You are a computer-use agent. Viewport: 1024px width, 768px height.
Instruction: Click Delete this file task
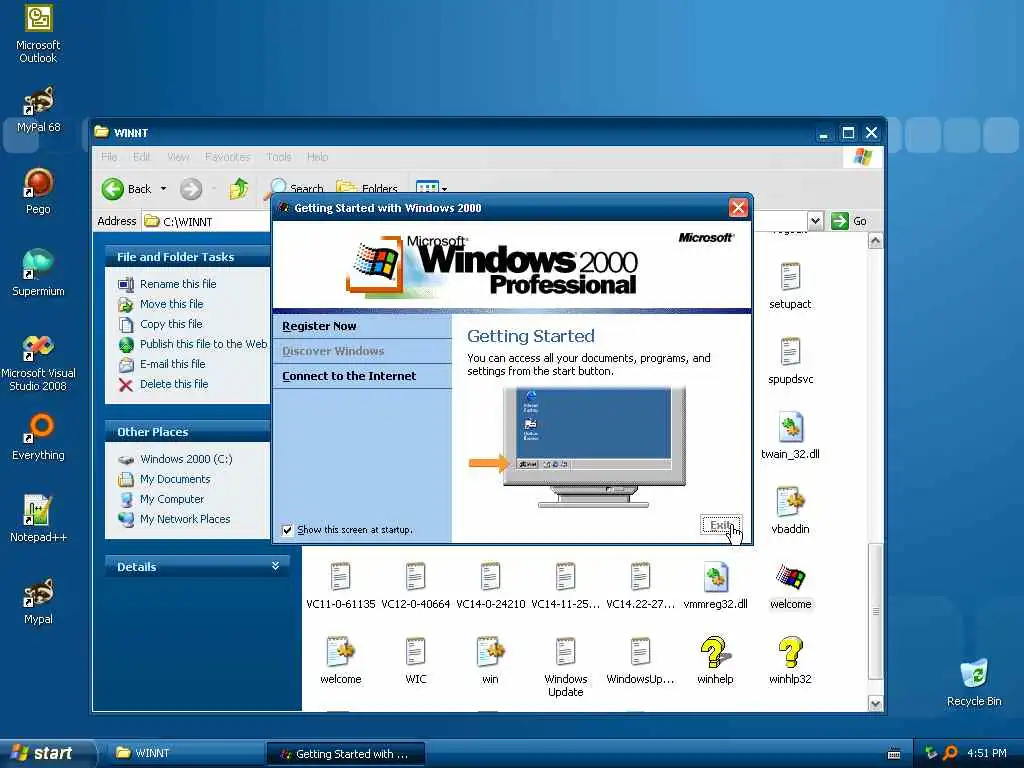pyautogui.click(x=174, y=384)
